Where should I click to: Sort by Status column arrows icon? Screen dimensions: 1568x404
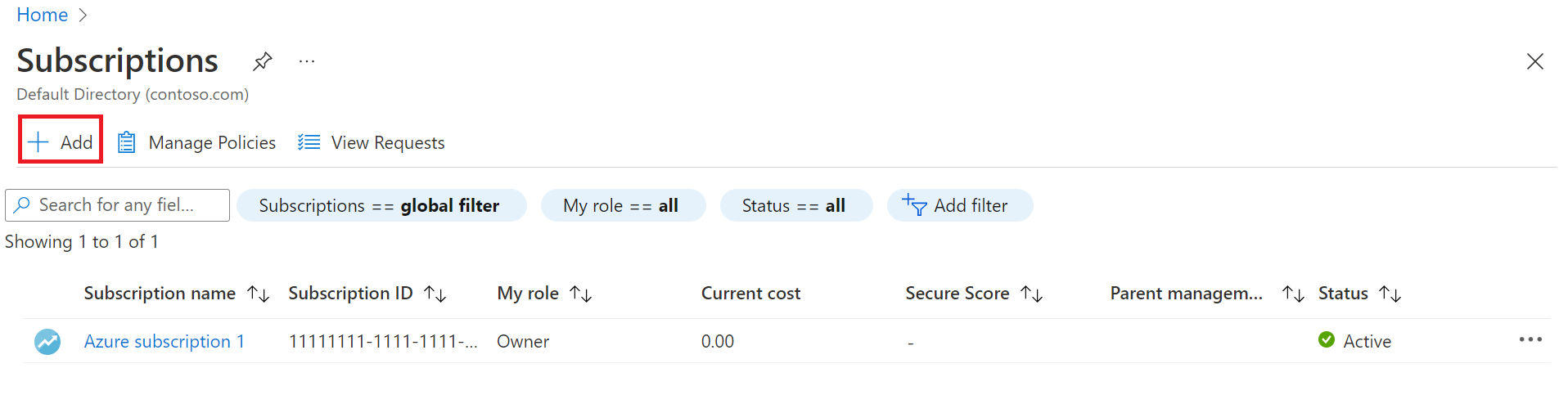pyautogui.click(x=1390, y=294)
